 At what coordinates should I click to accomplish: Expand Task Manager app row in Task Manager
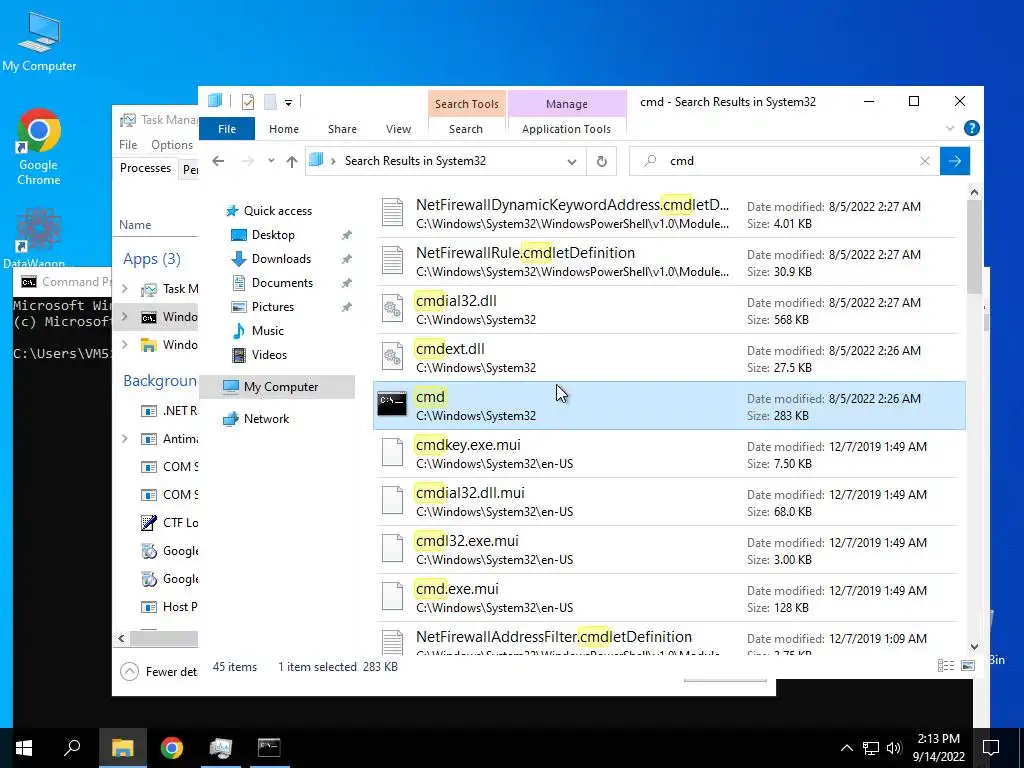[x=125, y=288]
